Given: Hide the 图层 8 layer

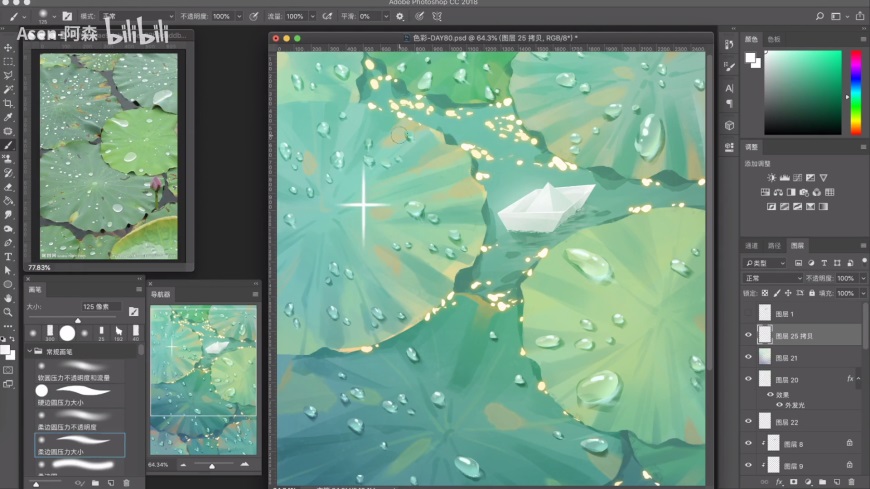Looking at the screenshot, I should coord(748,443).
